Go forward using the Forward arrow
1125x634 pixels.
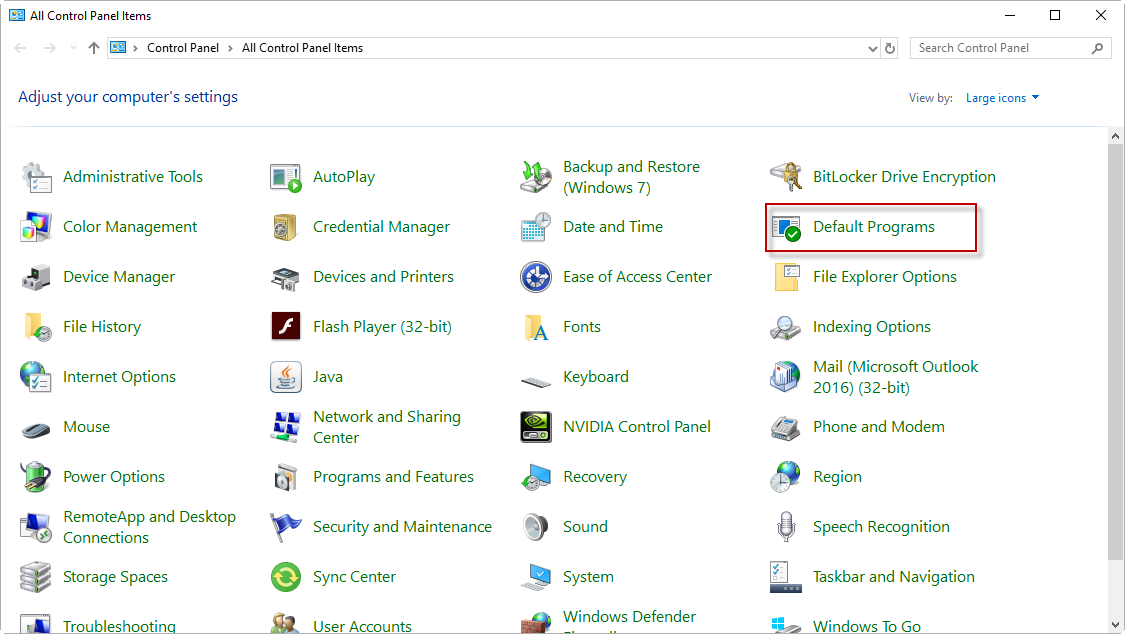[50, 48]
